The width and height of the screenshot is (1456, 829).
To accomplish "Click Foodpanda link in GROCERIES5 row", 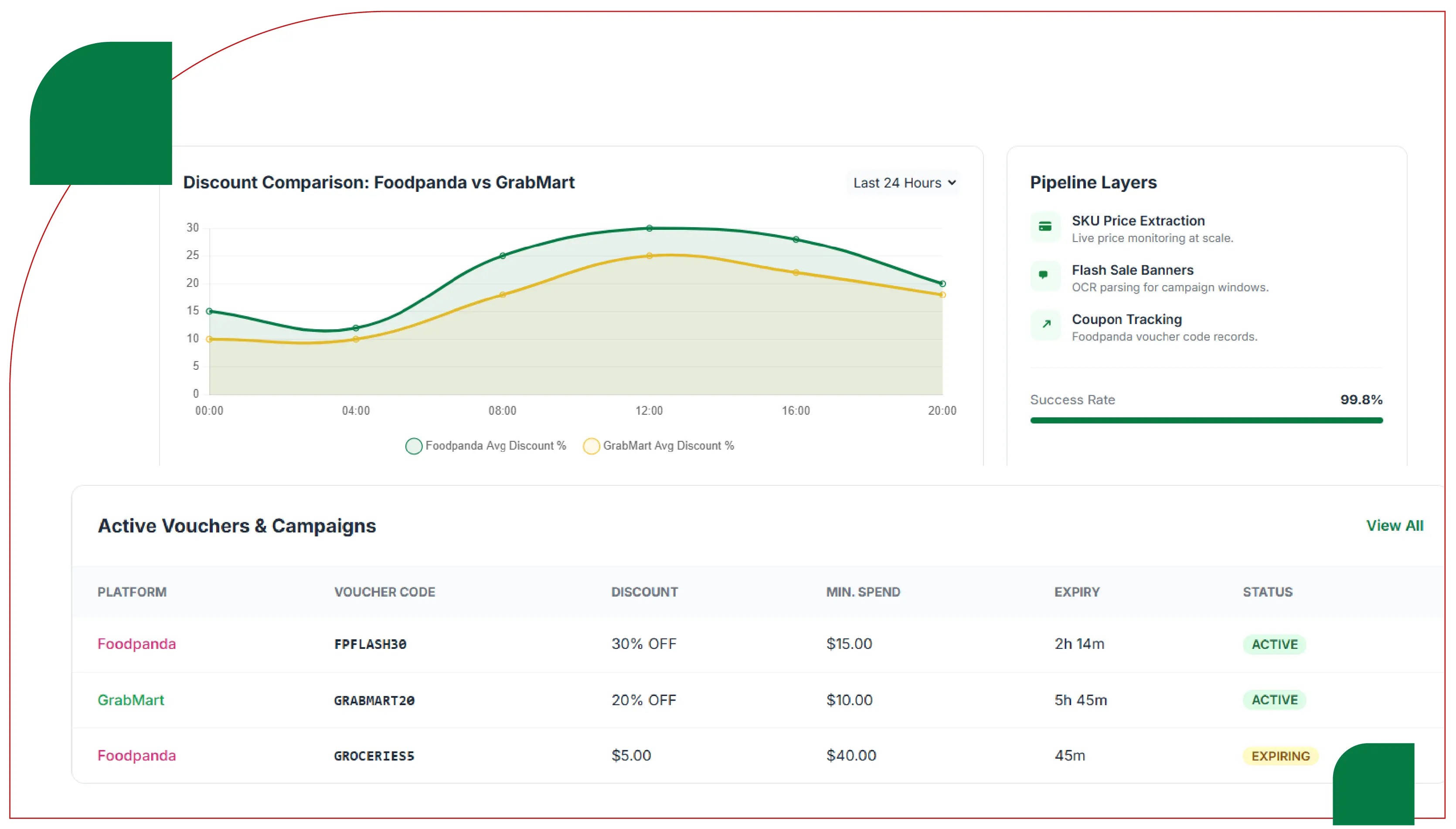I will coord(136,756).
